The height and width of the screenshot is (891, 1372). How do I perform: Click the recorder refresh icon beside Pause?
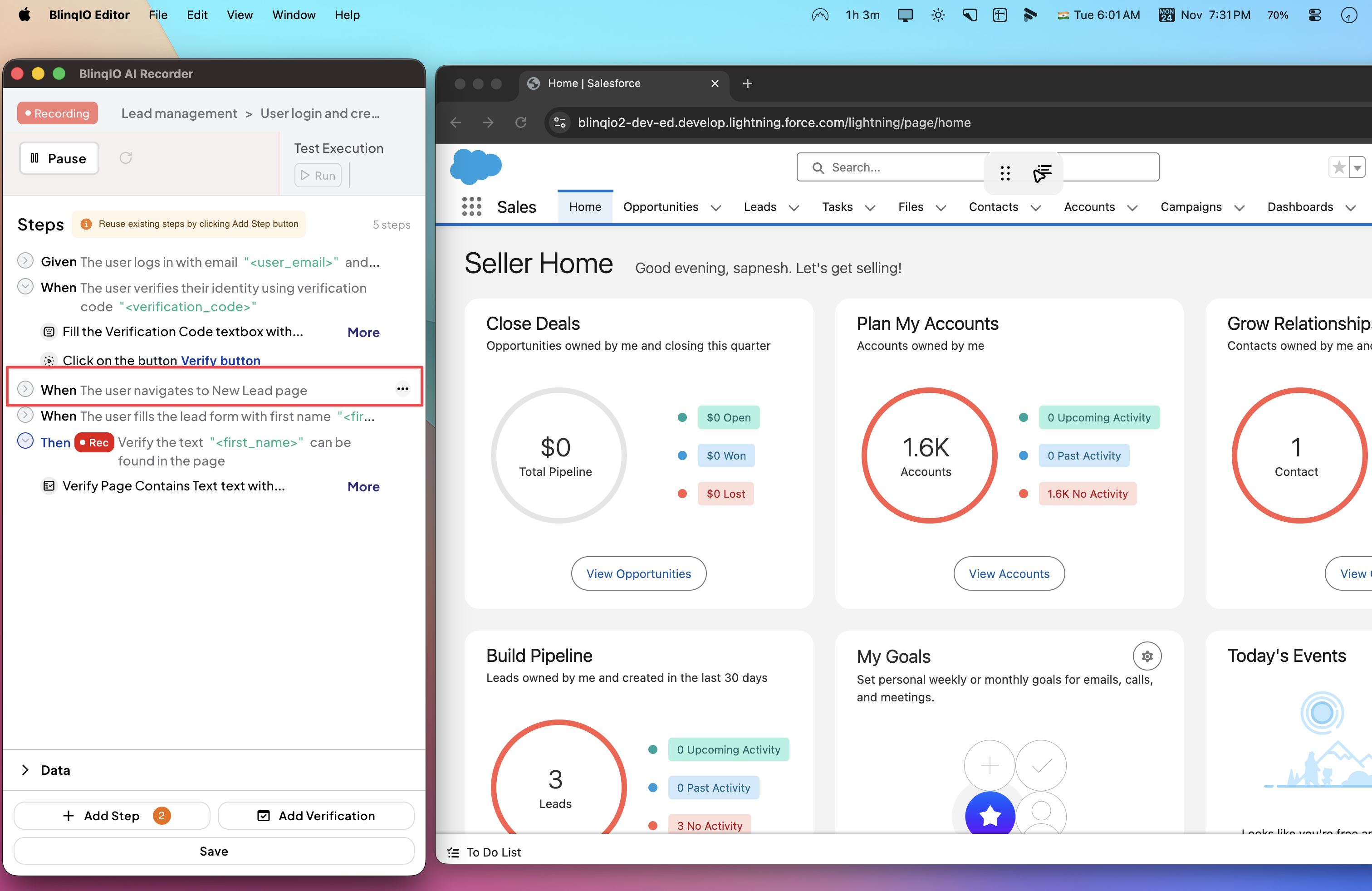point(126,158)
